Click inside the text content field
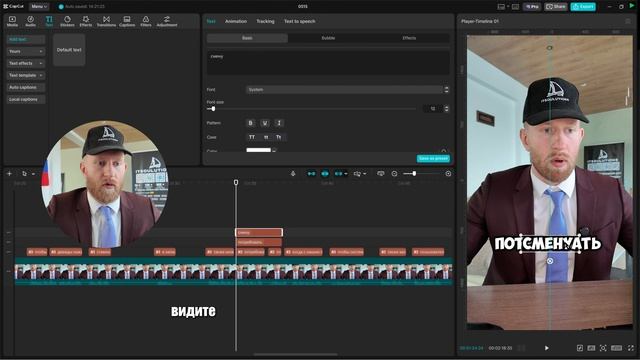The height and width of the screenshot is (360, 640). point(328,62)
